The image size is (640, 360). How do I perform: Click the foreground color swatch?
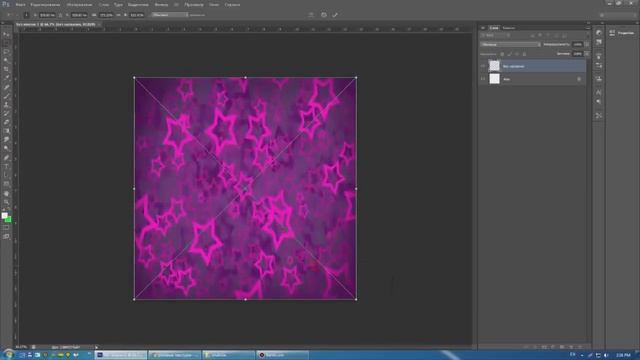point(4,216)
